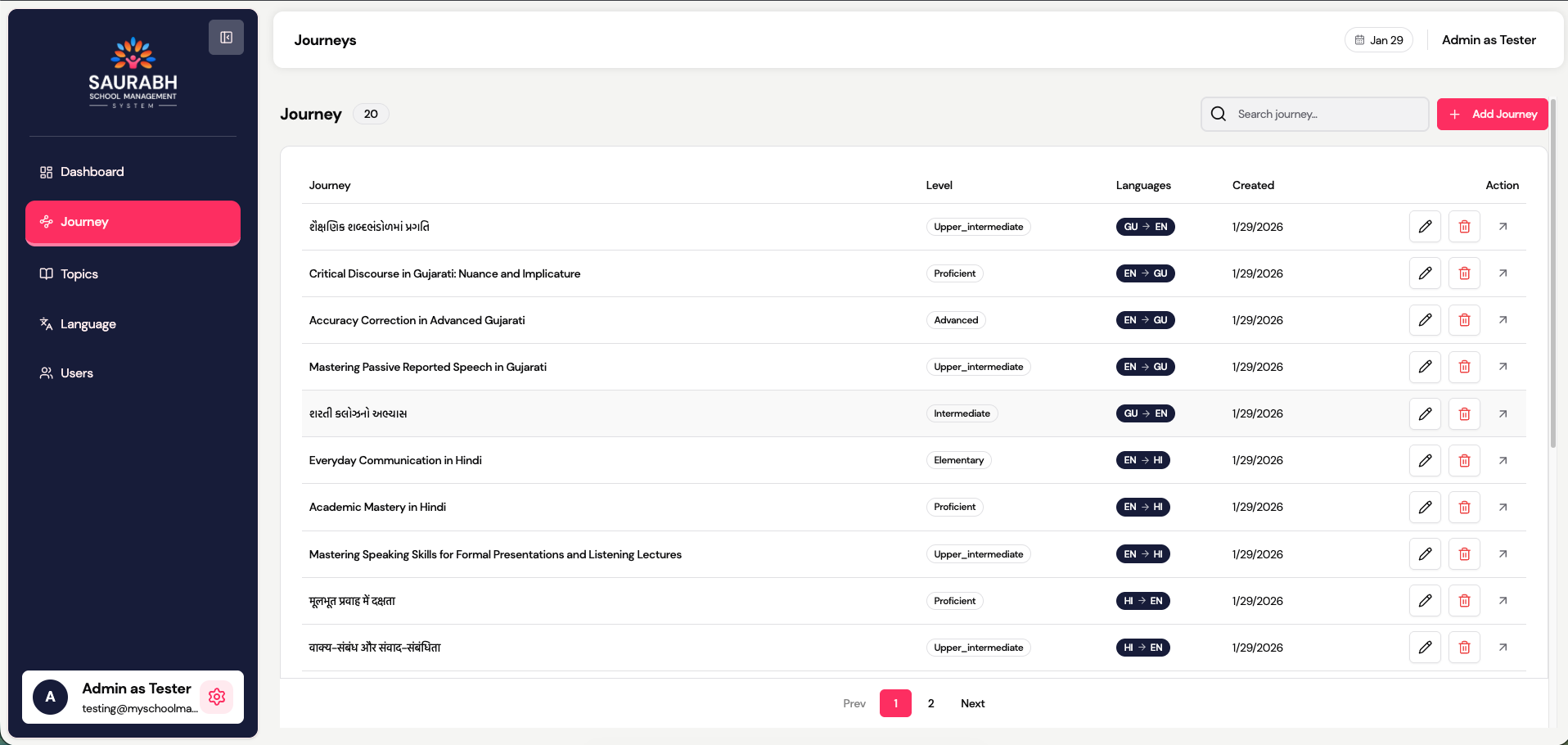Go to page 2 of journeys
This screenshot has width=1568, height=745.
(x=930, y=703)
